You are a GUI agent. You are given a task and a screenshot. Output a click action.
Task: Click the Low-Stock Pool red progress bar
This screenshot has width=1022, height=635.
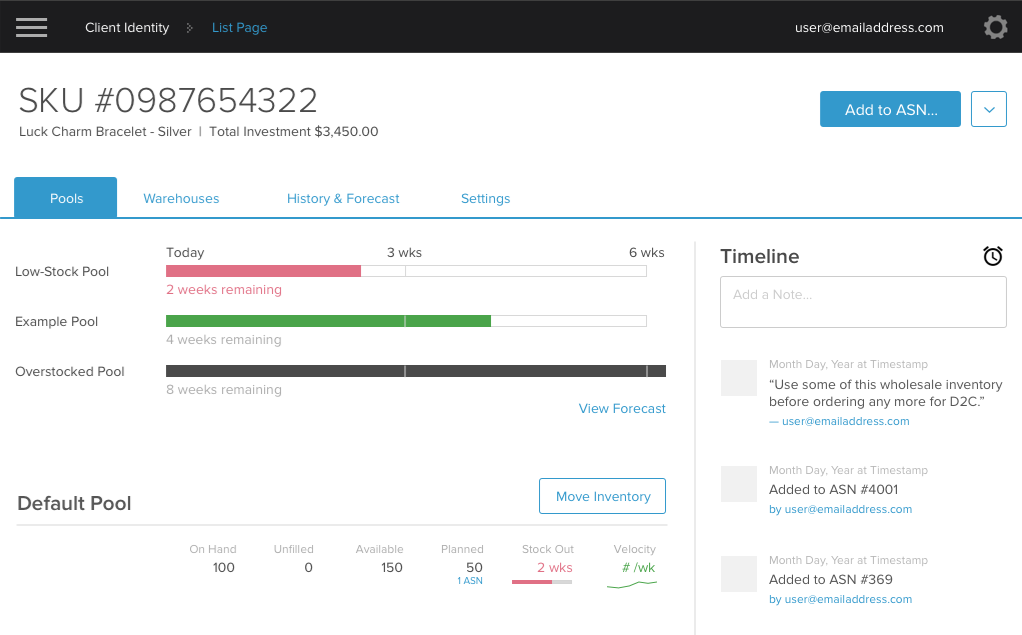(263, 271)
